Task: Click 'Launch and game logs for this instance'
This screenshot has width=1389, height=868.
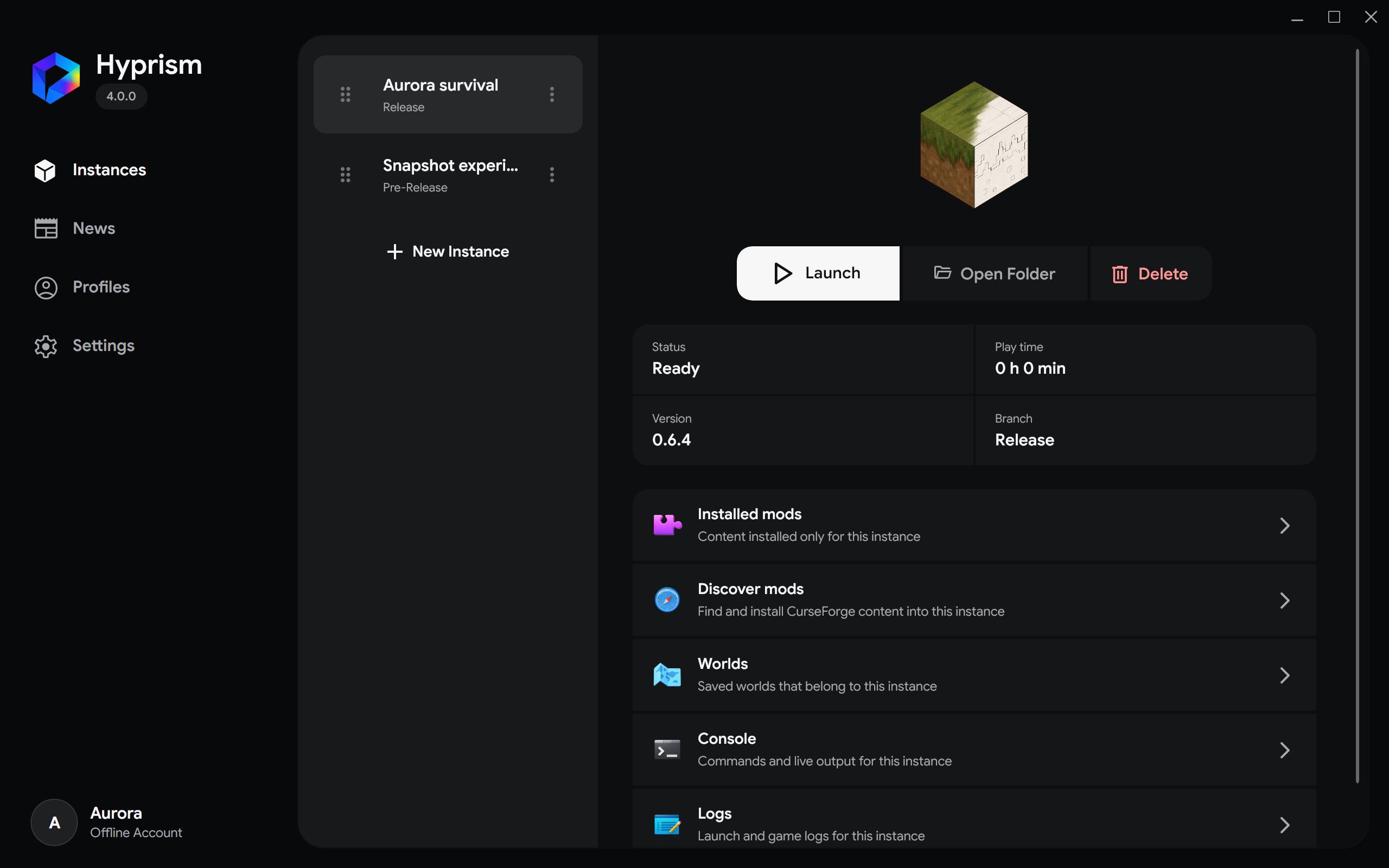Action: tap(811, 836)
